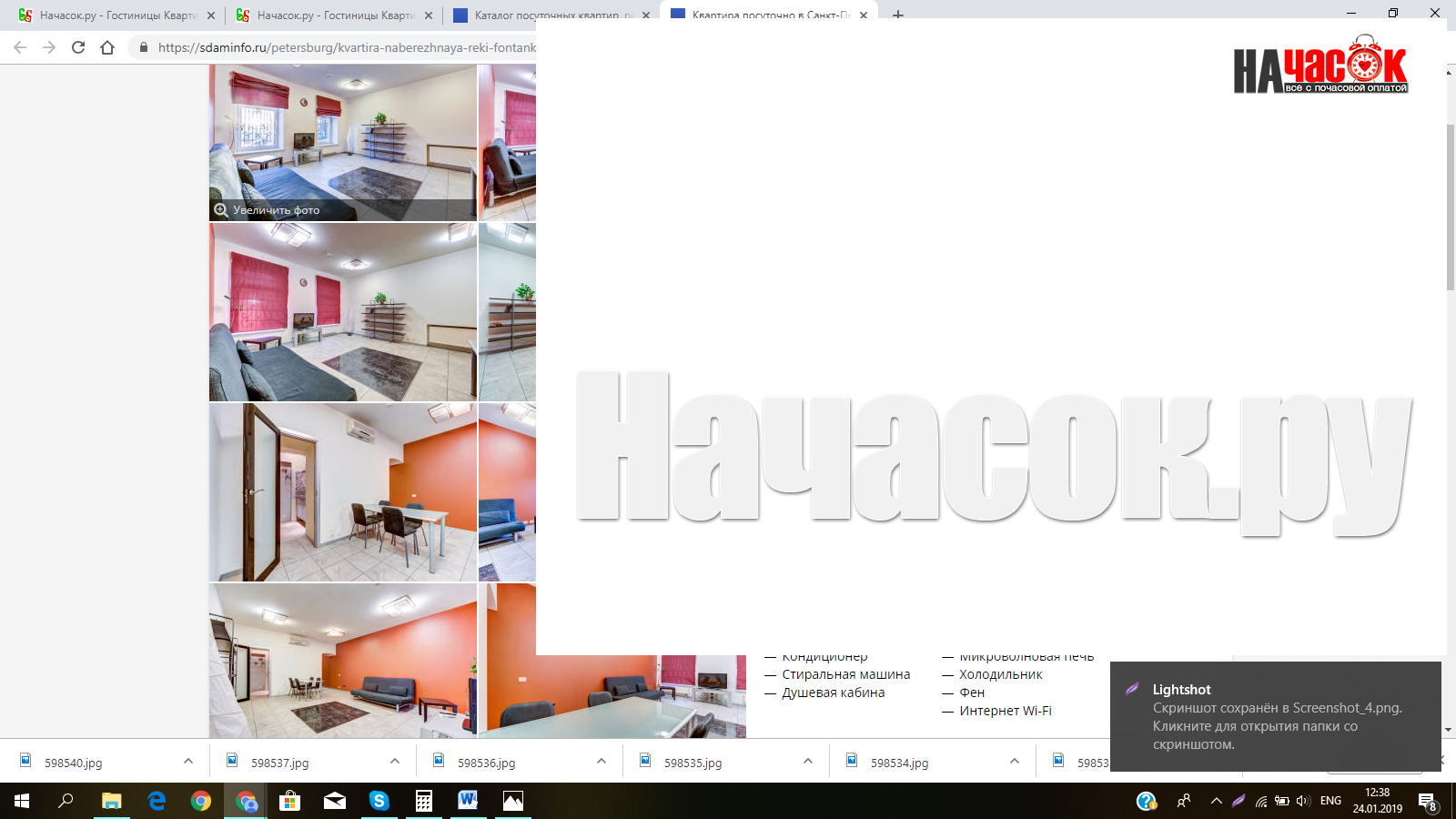This screenshot has width=1456, height=819.
Task: Open the photo of dining table by brown door
Action: pyautogui.click(x=343, y=492)
